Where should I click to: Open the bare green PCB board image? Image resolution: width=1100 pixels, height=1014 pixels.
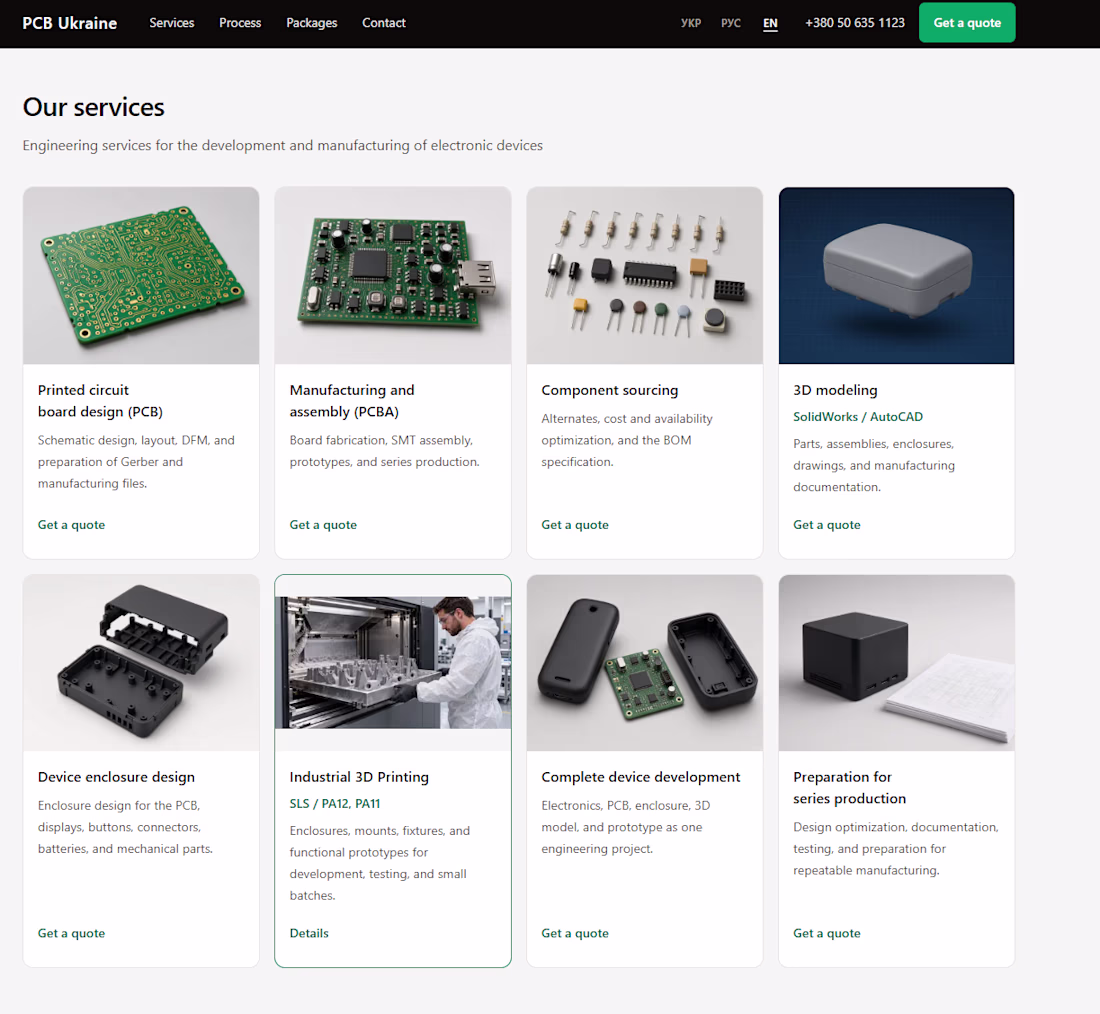[x=141, y=276]
